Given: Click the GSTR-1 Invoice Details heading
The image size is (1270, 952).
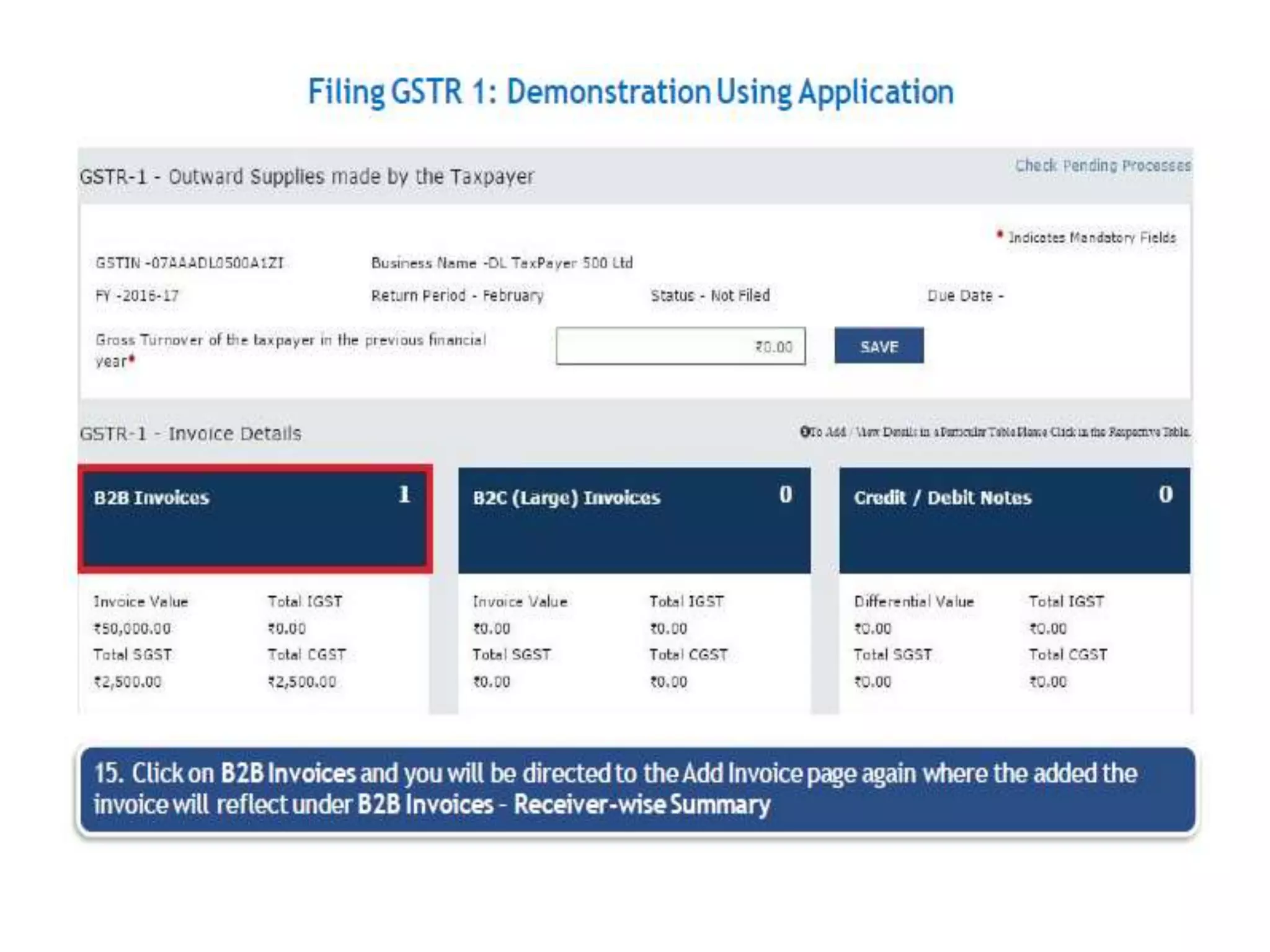Looking at the screenshot, I should click(x=190, y=433).
